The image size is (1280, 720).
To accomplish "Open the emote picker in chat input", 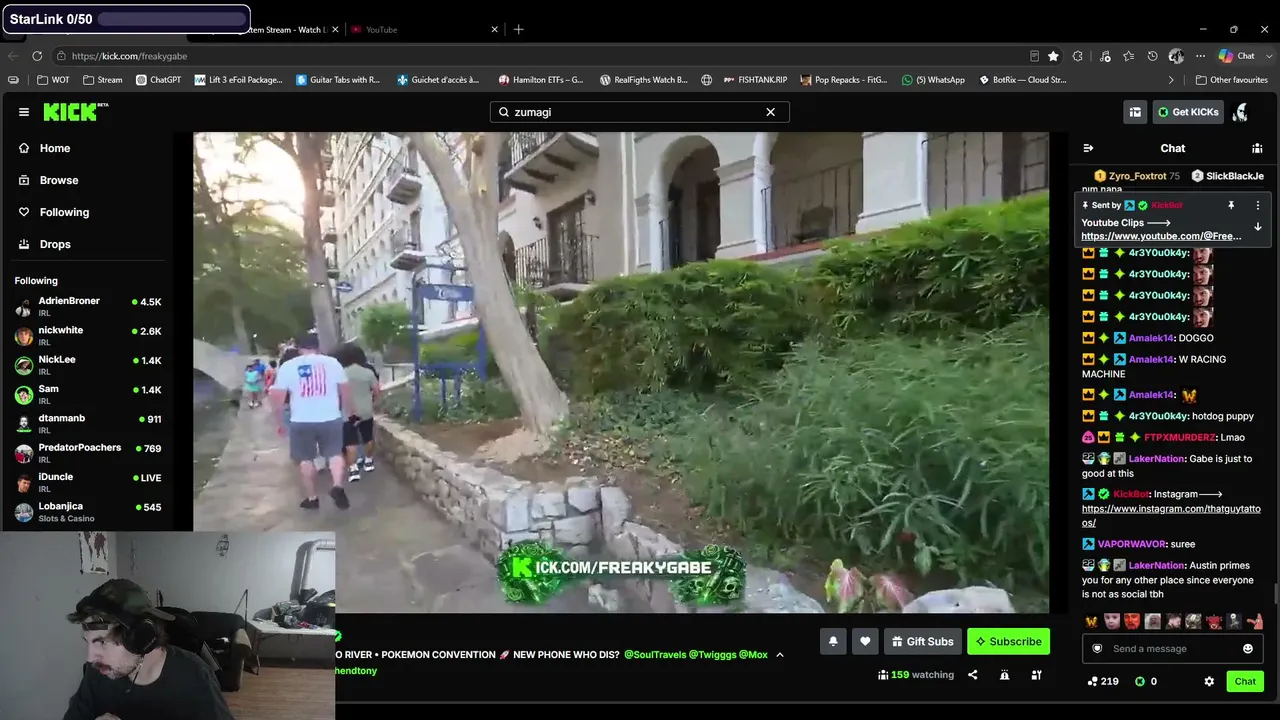I will (1248, 649).
